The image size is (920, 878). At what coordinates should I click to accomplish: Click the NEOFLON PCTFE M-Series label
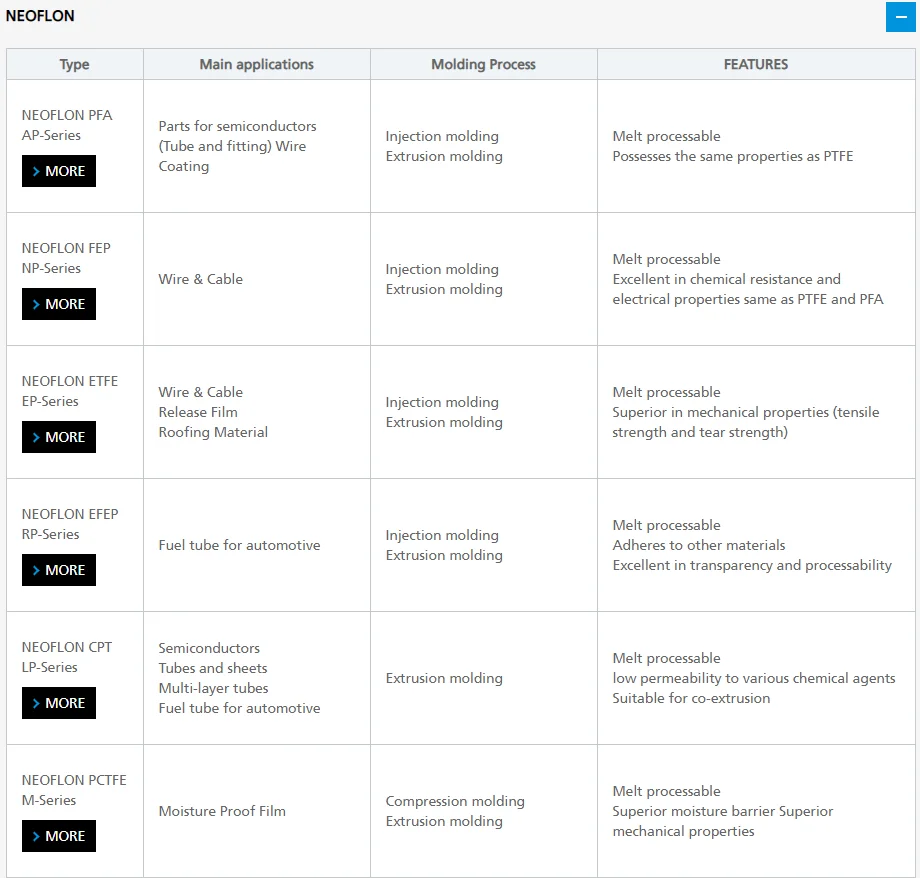[74, 790]
